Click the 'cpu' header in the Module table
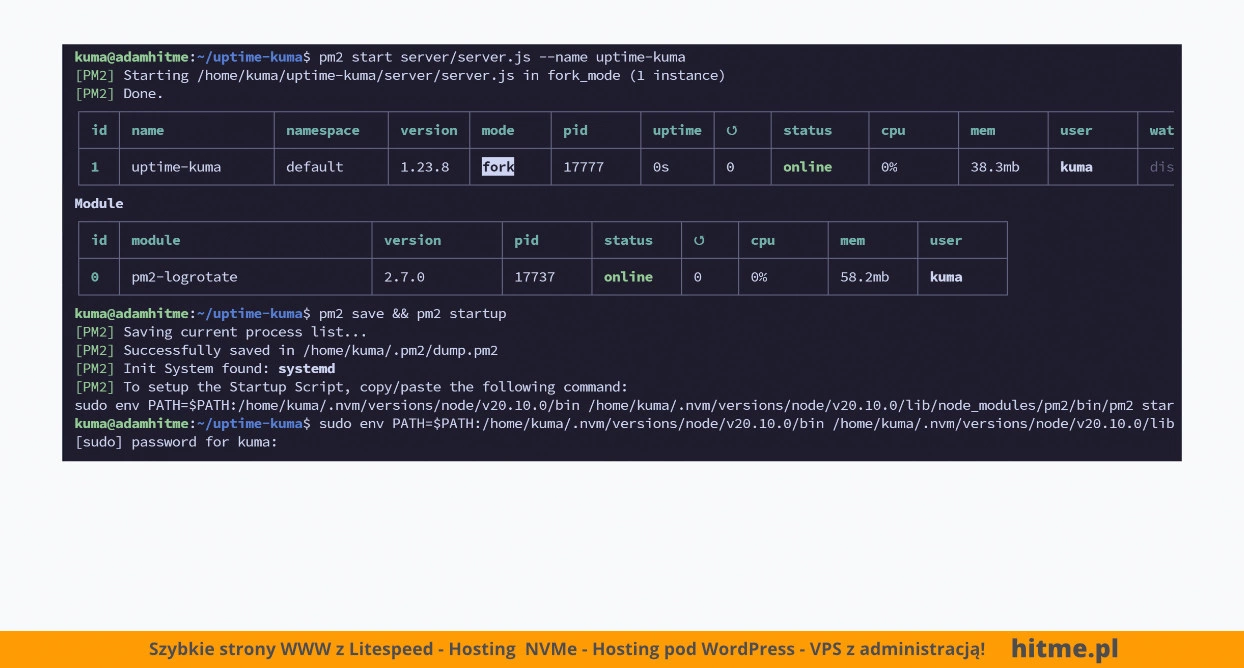The image size is (1244, 668). pyautogui.click(x=763, y=241)
